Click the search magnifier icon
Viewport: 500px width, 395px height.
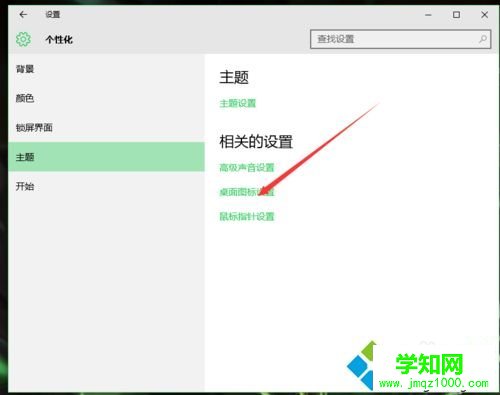point(483,39)
